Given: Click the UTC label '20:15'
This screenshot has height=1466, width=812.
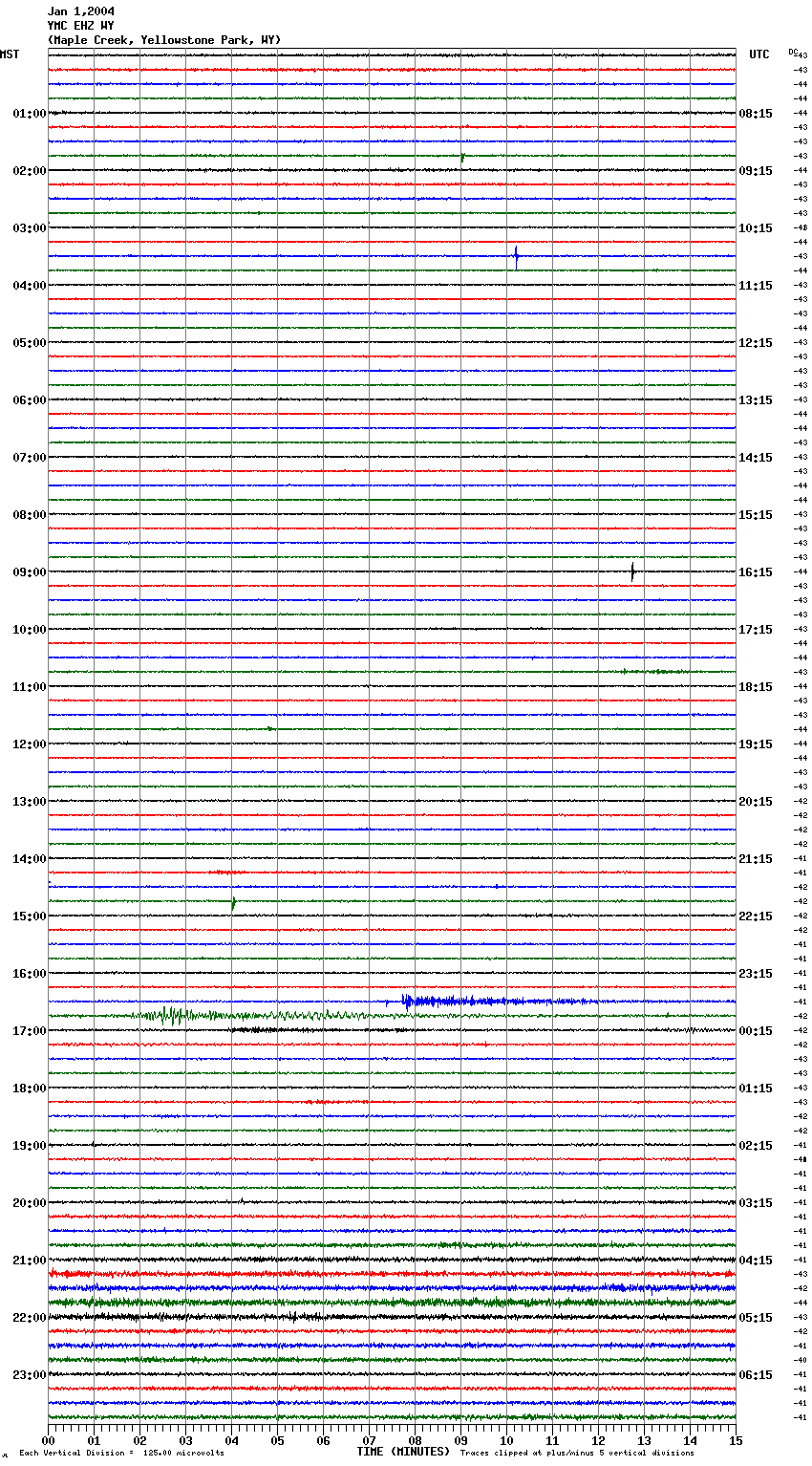Looking at the screenshot, I should point(756,802).
